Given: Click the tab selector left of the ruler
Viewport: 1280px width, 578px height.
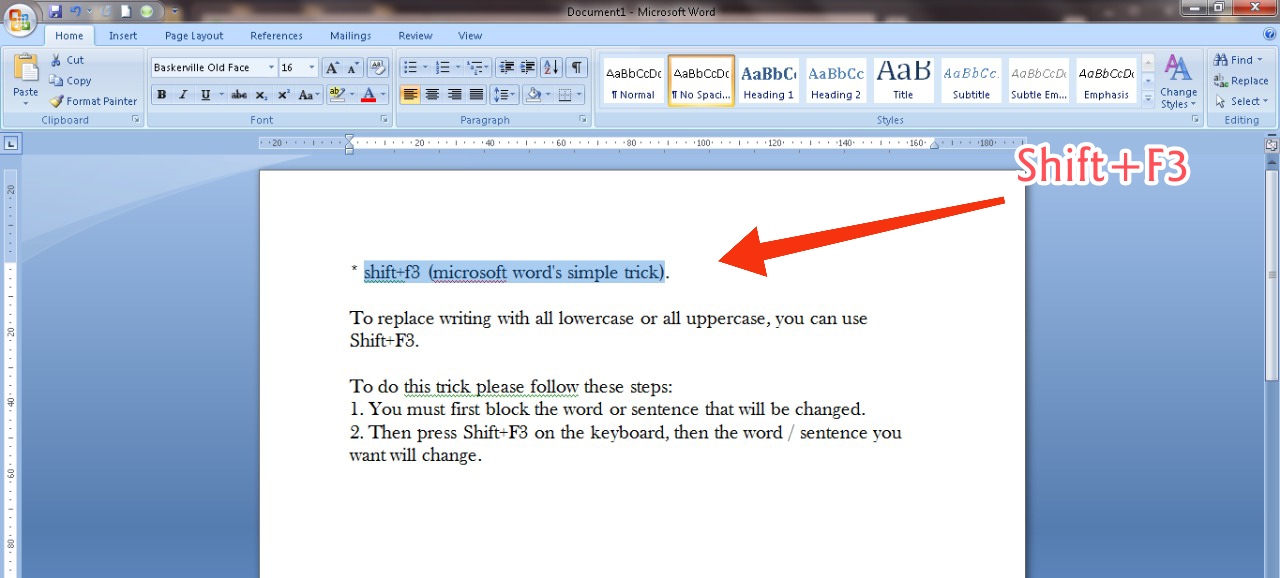Looking at the screenshot, I should (x=11, y=143).
